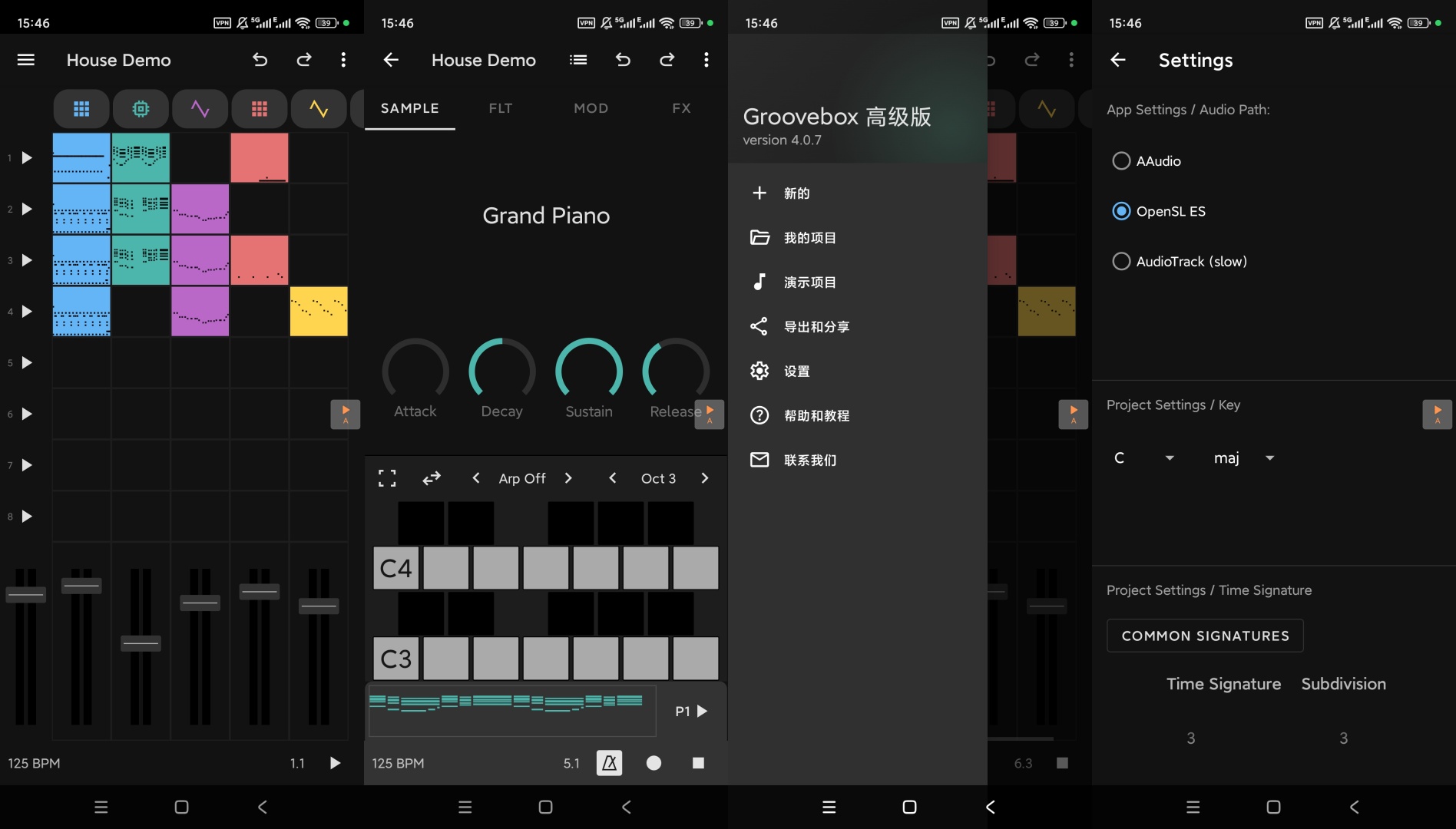Screen dimensions: 1456x829
Task: Redo the last action
Action: coord(304,60)
